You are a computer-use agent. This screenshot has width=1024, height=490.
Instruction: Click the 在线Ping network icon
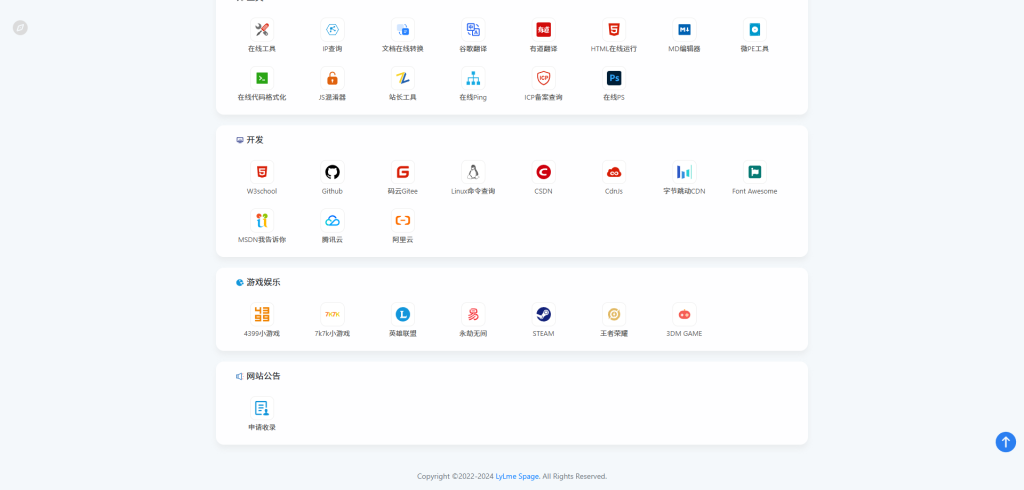pyautogui.click(x=473, y=78)
